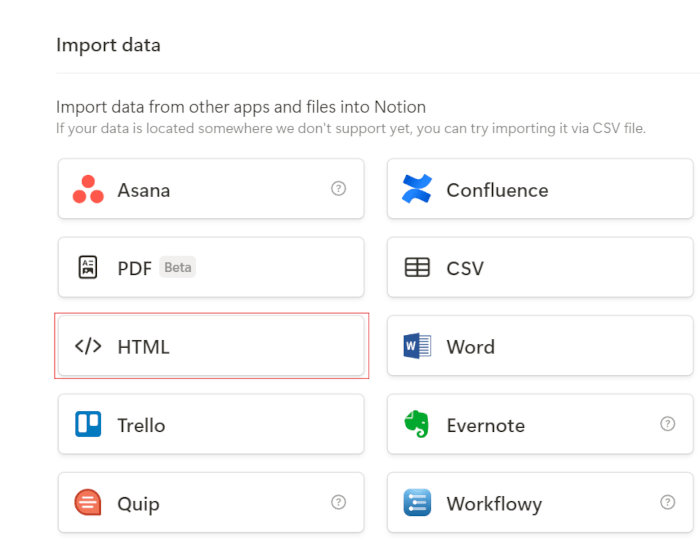Click the 'Import data' heading
The height and width of the screenshot is (558, 700).
click(x=108, y=45)
